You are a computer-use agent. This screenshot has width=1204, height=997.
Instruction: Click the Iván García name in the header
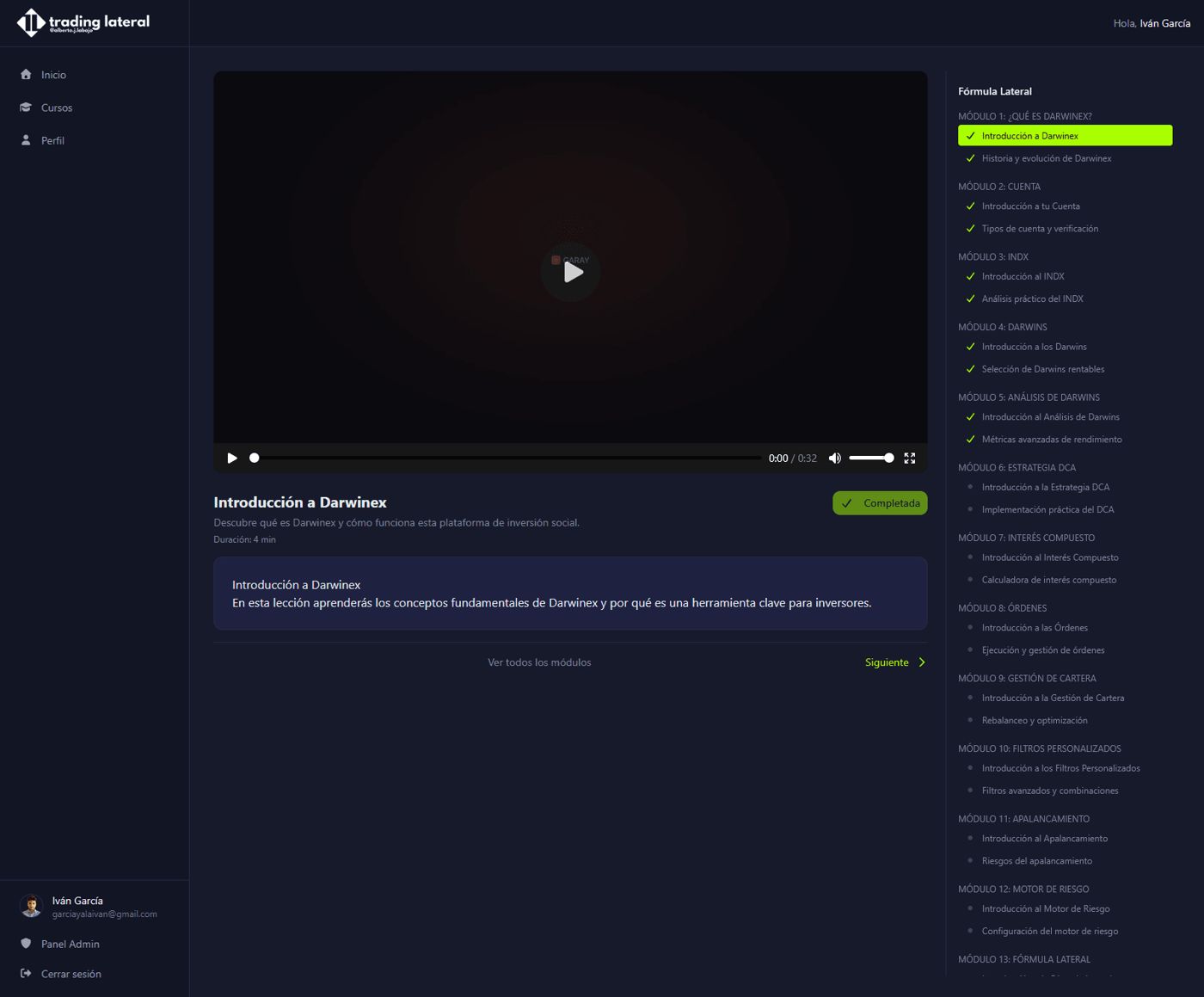coord(1165,23)
